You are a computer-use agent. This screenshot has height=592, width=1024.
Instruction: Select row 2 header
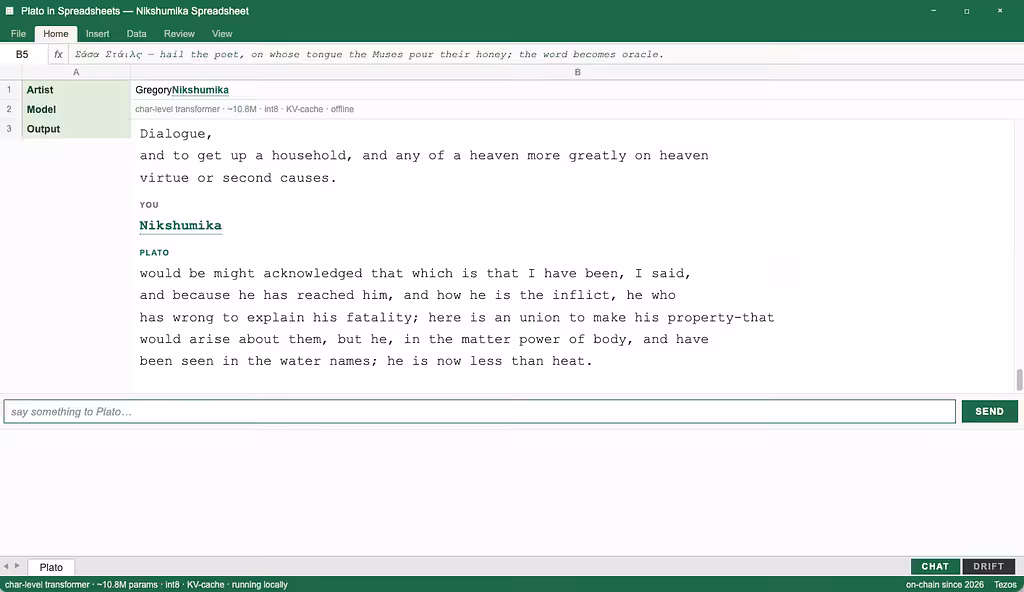point(9,109)
